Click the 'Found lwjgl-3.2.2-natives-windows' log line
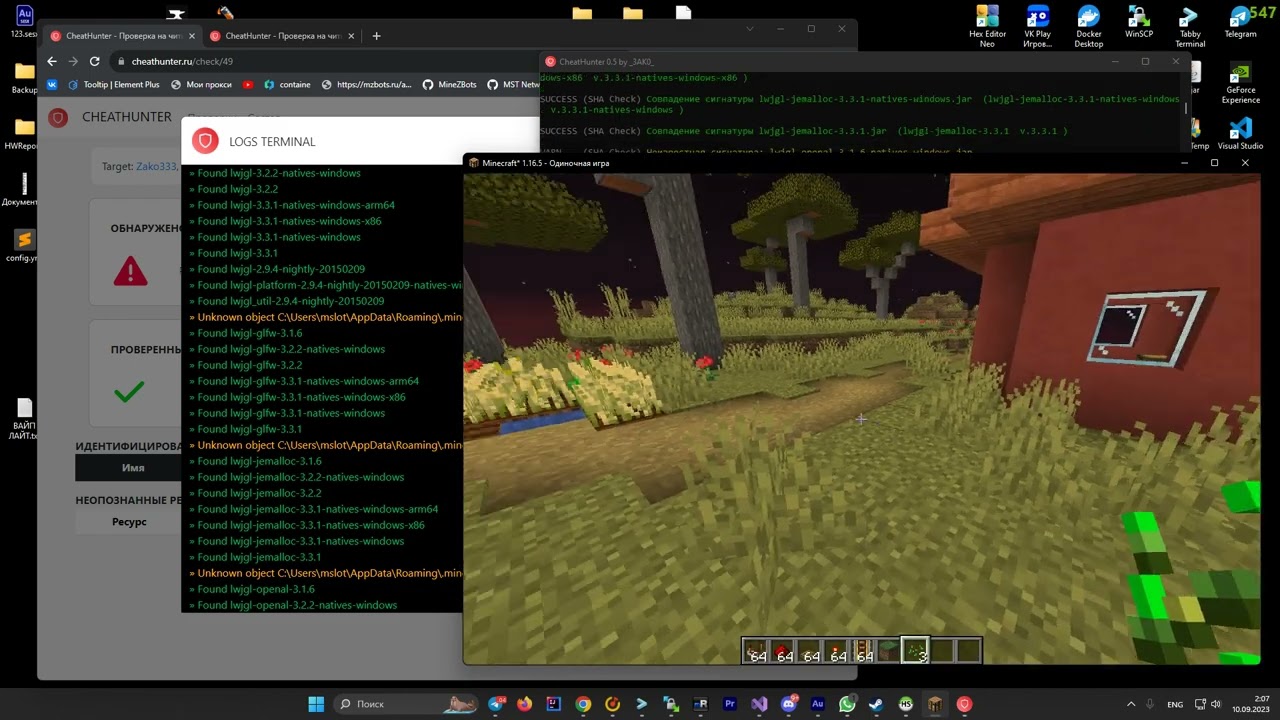The height and width of the screenshot is (720, 1280). point(275,173)
